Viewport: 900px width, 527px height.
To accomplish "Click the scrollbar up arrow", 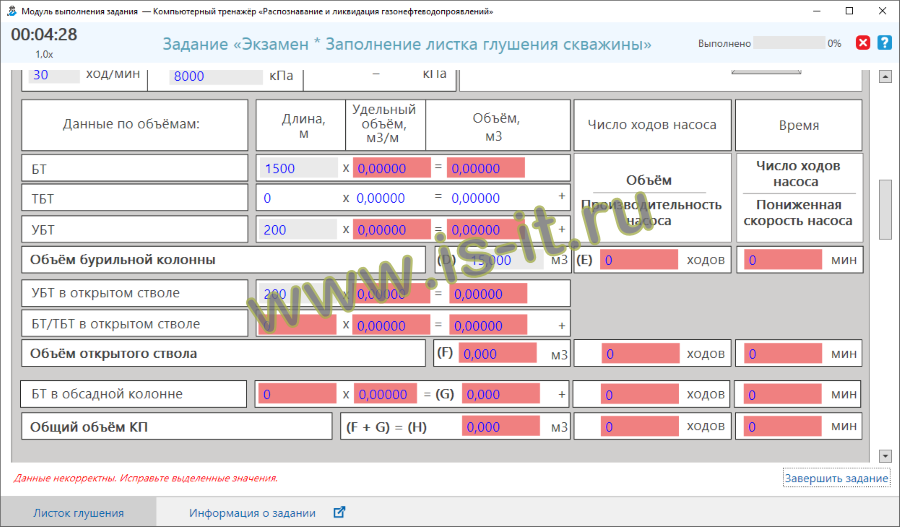I will pyautogui.click(x=885, y=76).
